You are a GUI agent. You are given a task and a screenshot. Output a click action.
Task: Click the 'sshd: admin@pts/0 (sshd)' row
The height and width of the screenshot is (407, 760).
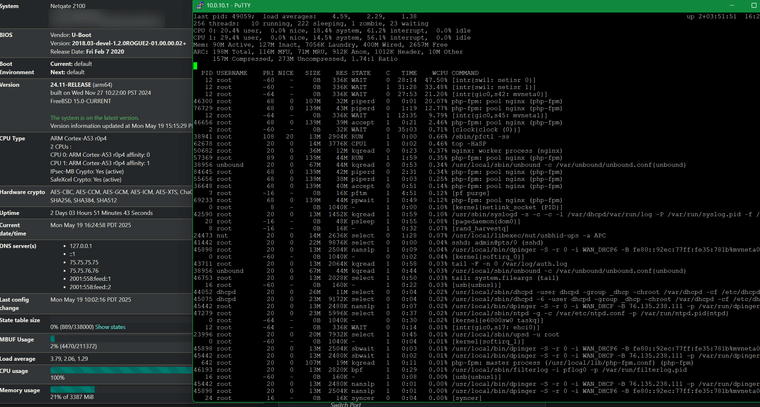tap(369, 242)
